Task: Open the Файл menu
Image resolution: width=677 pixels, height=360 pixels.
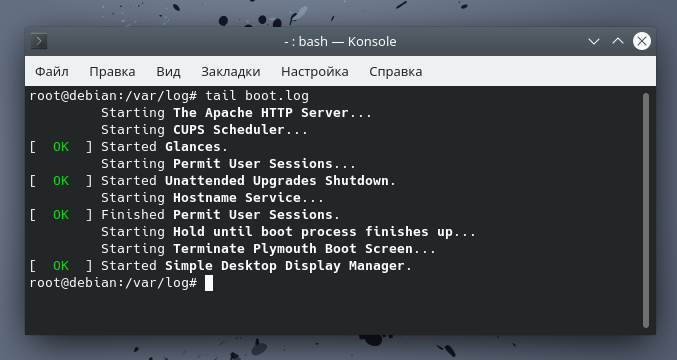Action: click(x=52, y=71)
